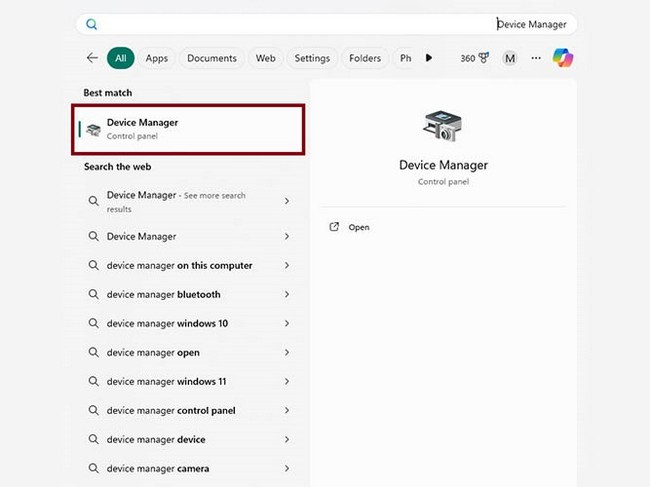Show more filters with the play arrow
Image resolution: width=650 pixels, height=487 pixels.
[429, 58]
